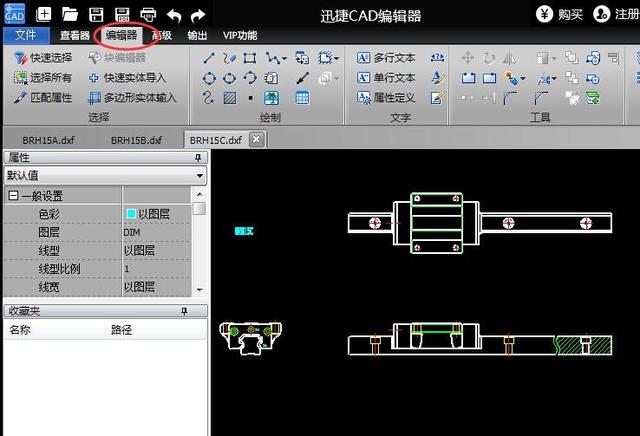Click the Chamfer corner tool icon
Image resolution: width=640 pixels, height=436 pixels.
coord(541,98)
